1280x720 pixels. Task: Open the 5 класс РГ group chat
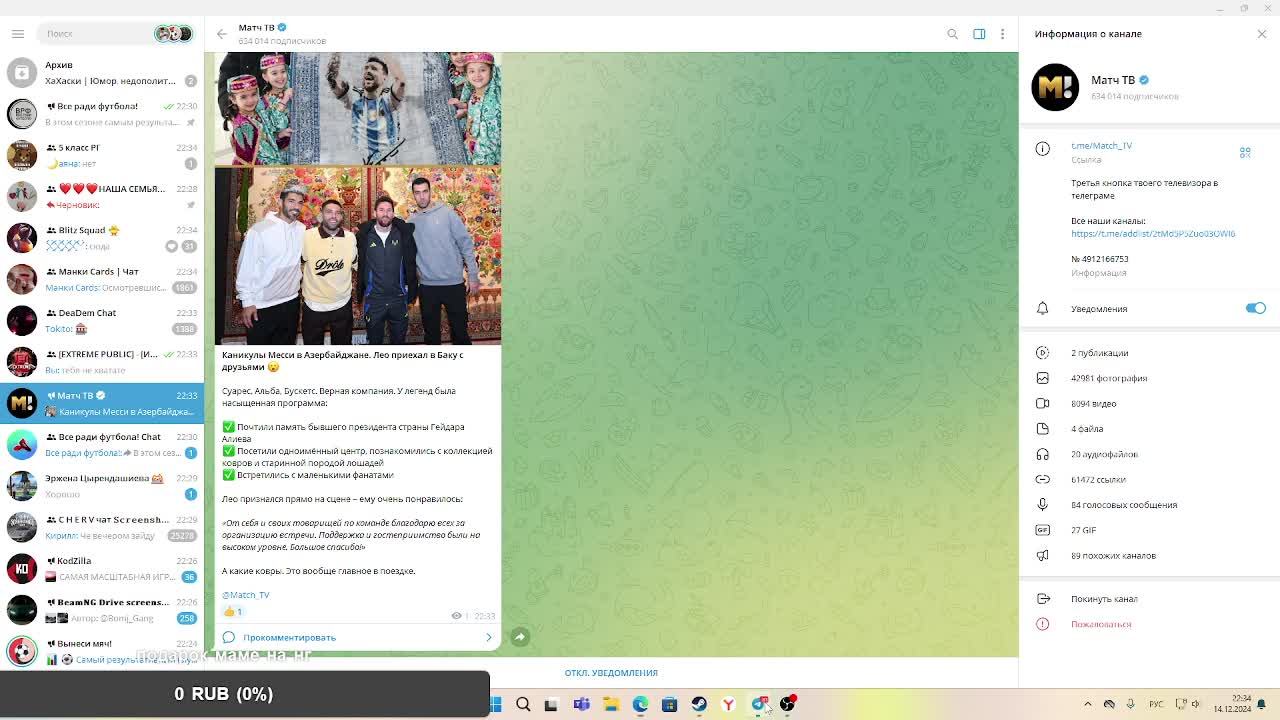coord(102,155)
